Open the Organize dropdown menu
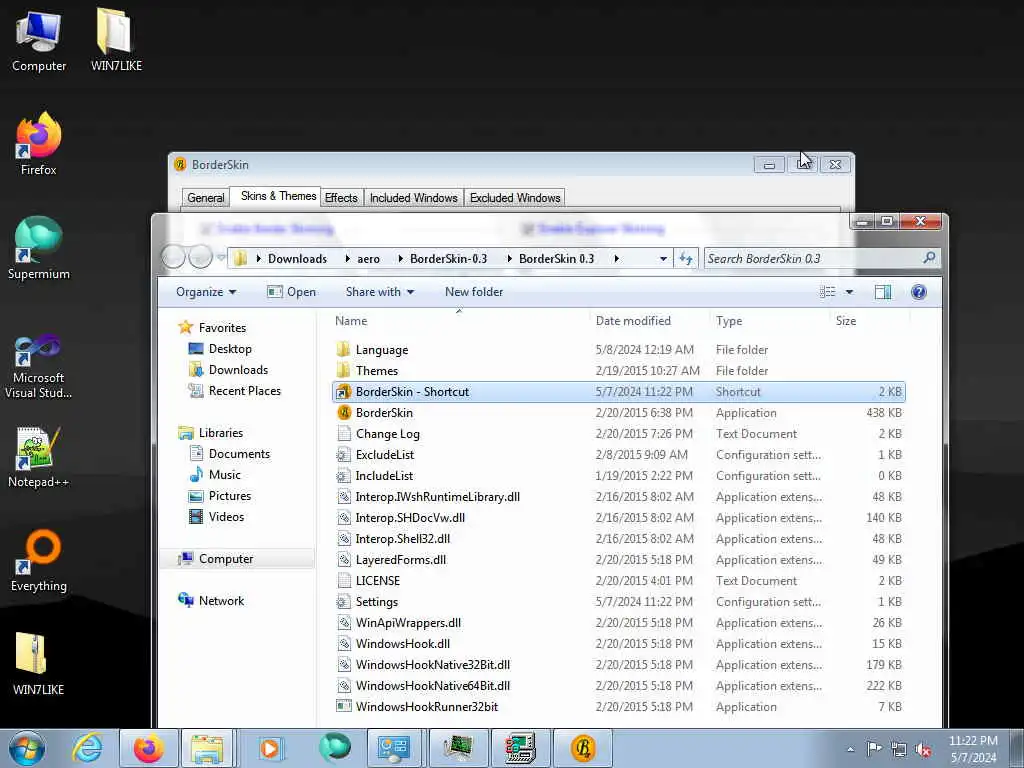Viewport: 1024px width, 768px height. [206, 292]
